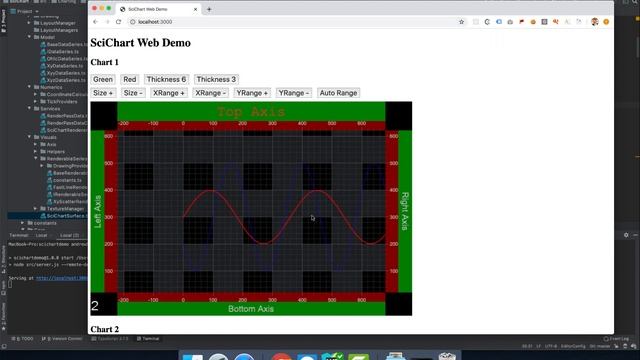Click the XRange + button

(169, 93)
